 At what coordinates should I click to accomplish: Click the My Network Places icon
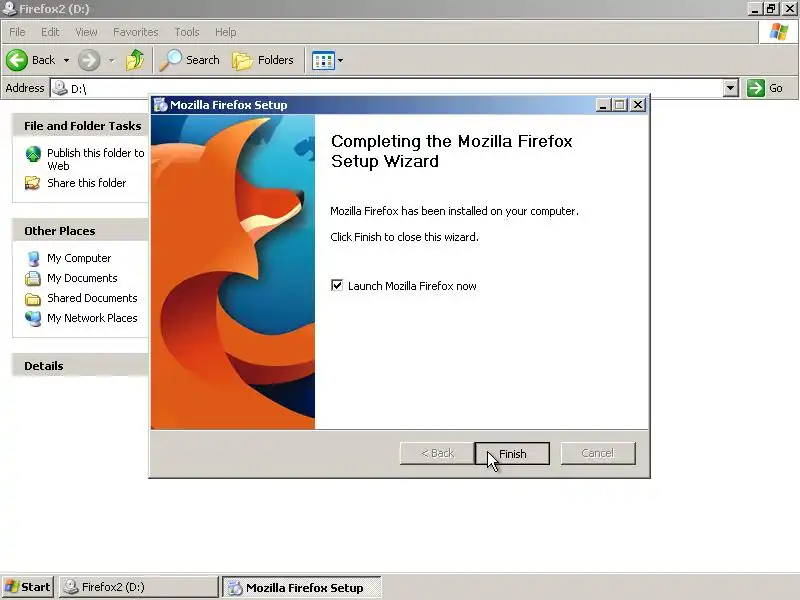tap(33, 318)
